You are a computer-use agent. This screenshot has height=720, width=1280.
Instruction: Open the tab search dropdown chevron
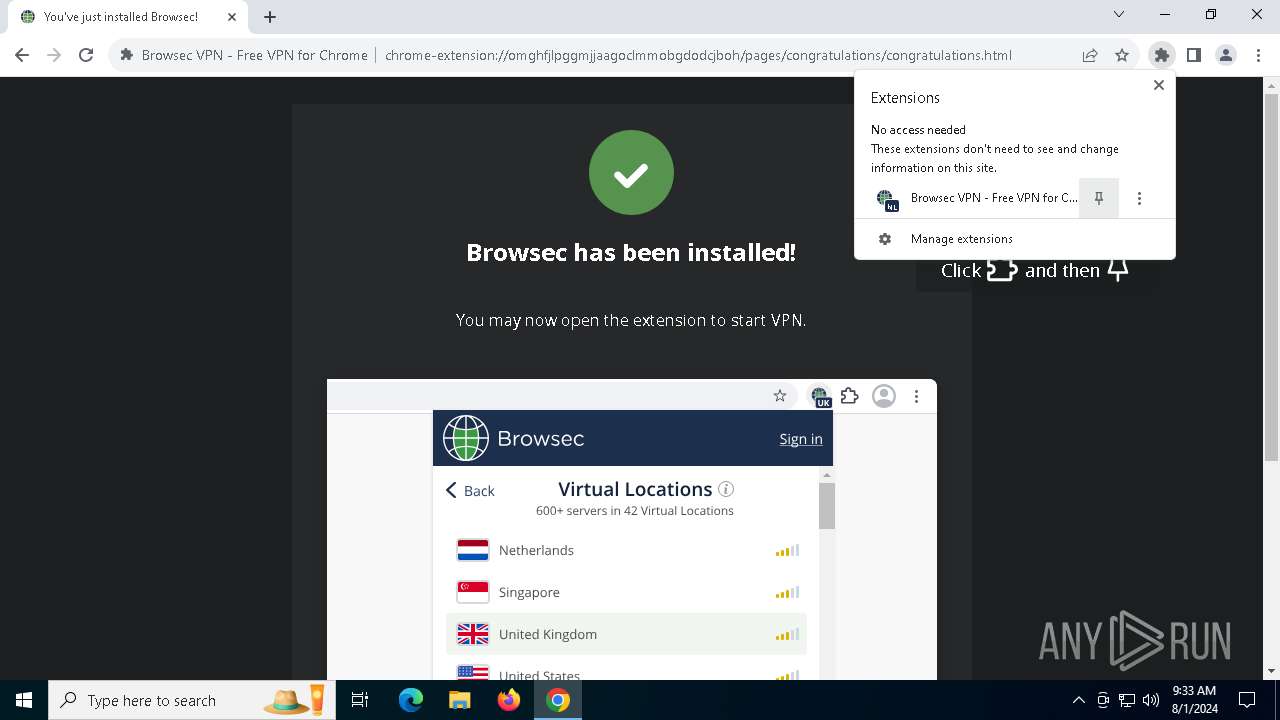coord(1119,14)
